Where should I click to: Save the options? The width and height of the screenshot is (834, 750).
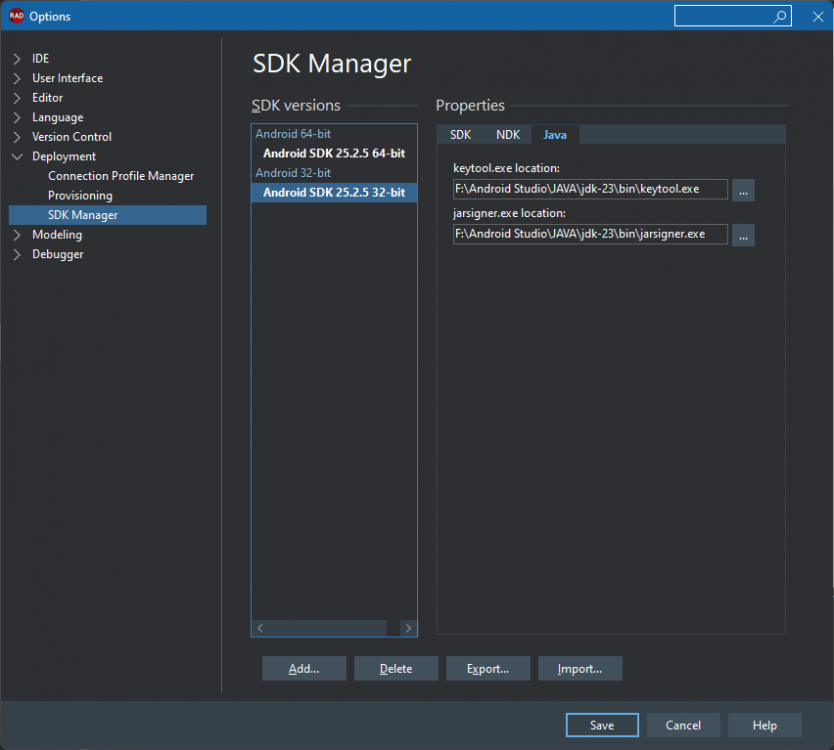[x=602, y=725]
